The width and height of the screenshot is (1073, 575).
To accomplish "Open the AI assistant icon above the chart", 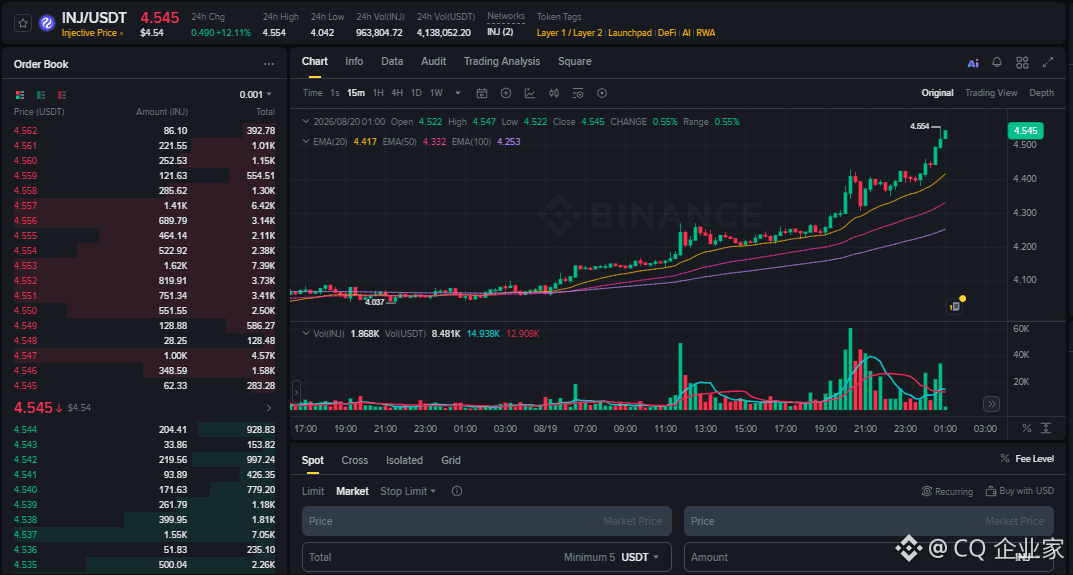I will [972, 63].
